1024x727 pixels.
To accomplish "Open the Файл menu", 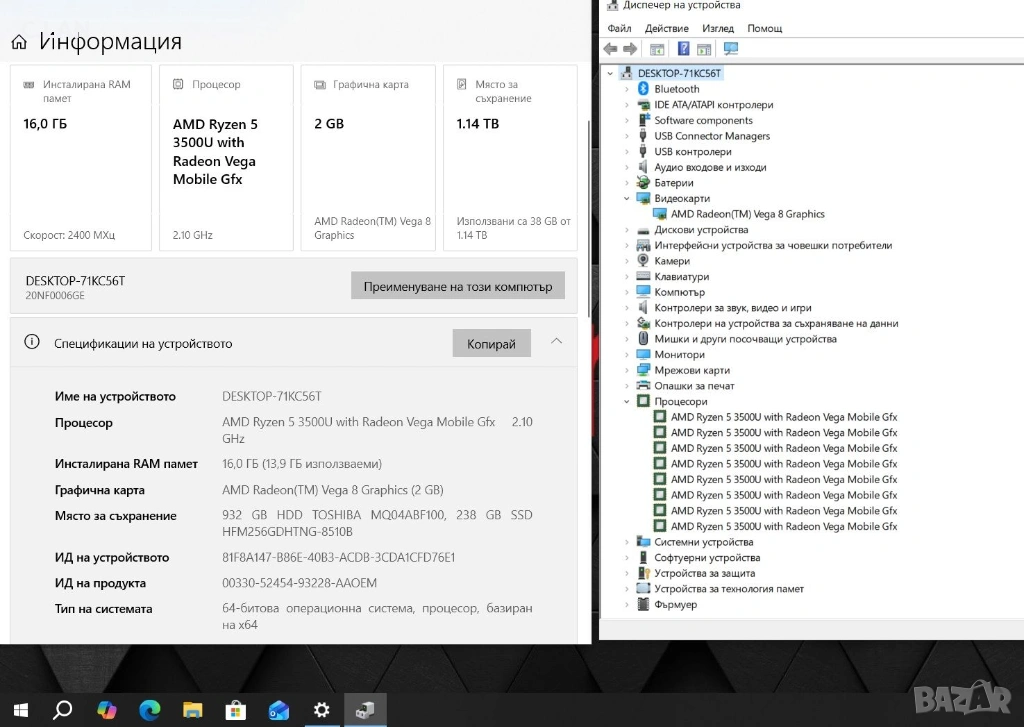I will [x=619, y=29].
